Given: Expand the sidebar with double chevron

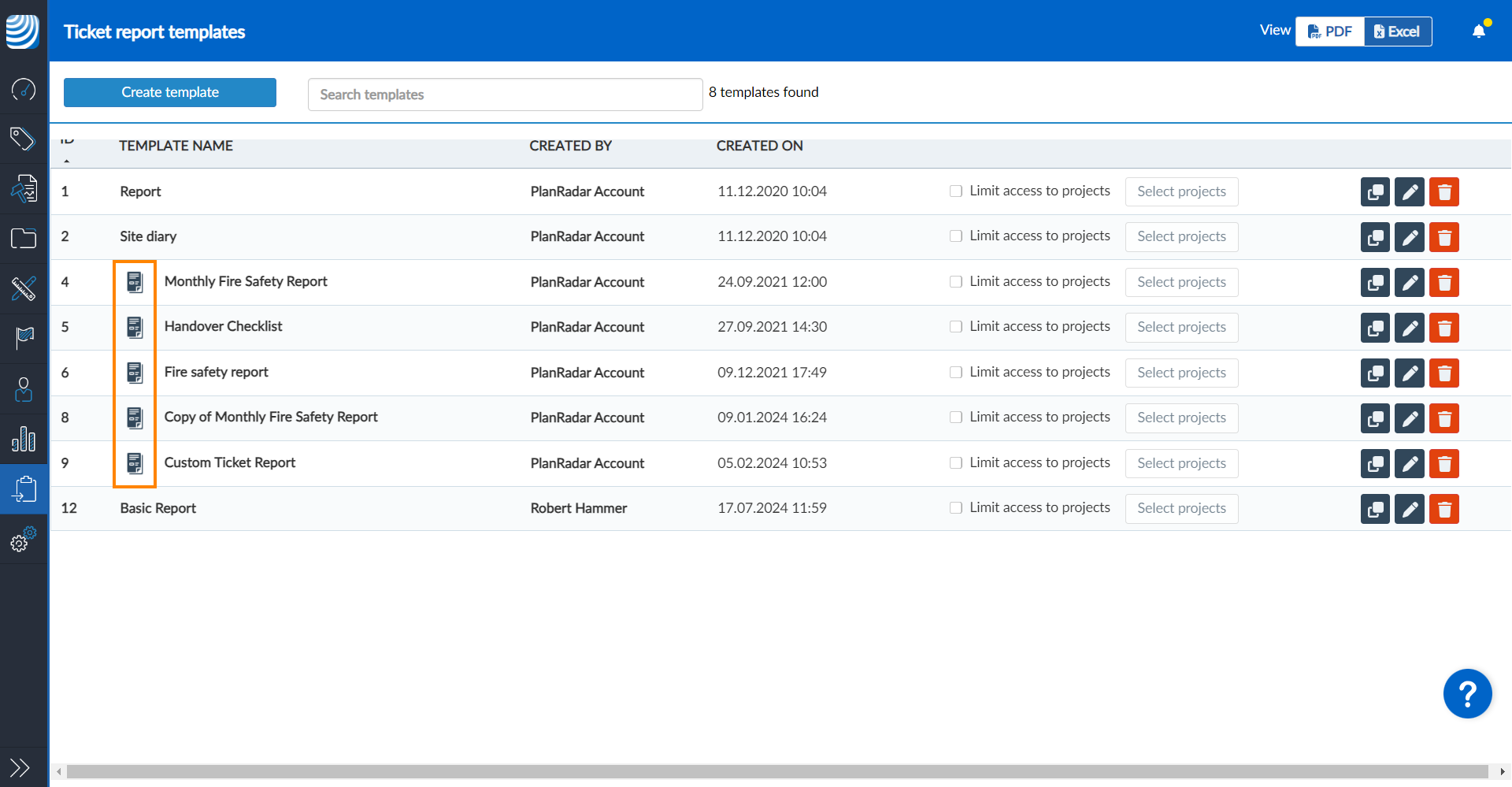Looking at the screenshot, I should [x=20, y=767].
